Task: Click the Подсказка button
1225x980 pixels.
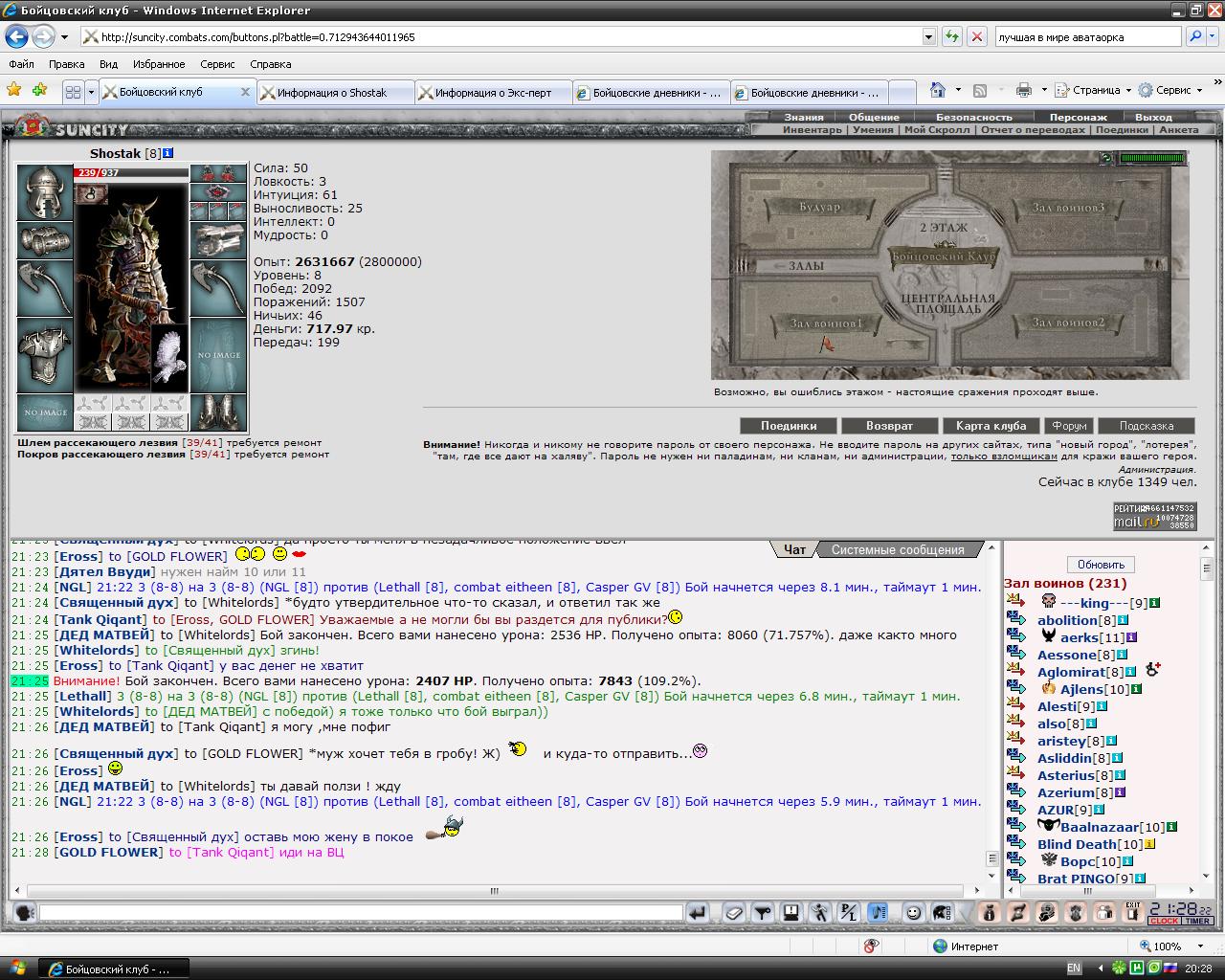Action: pos(1147,426)
